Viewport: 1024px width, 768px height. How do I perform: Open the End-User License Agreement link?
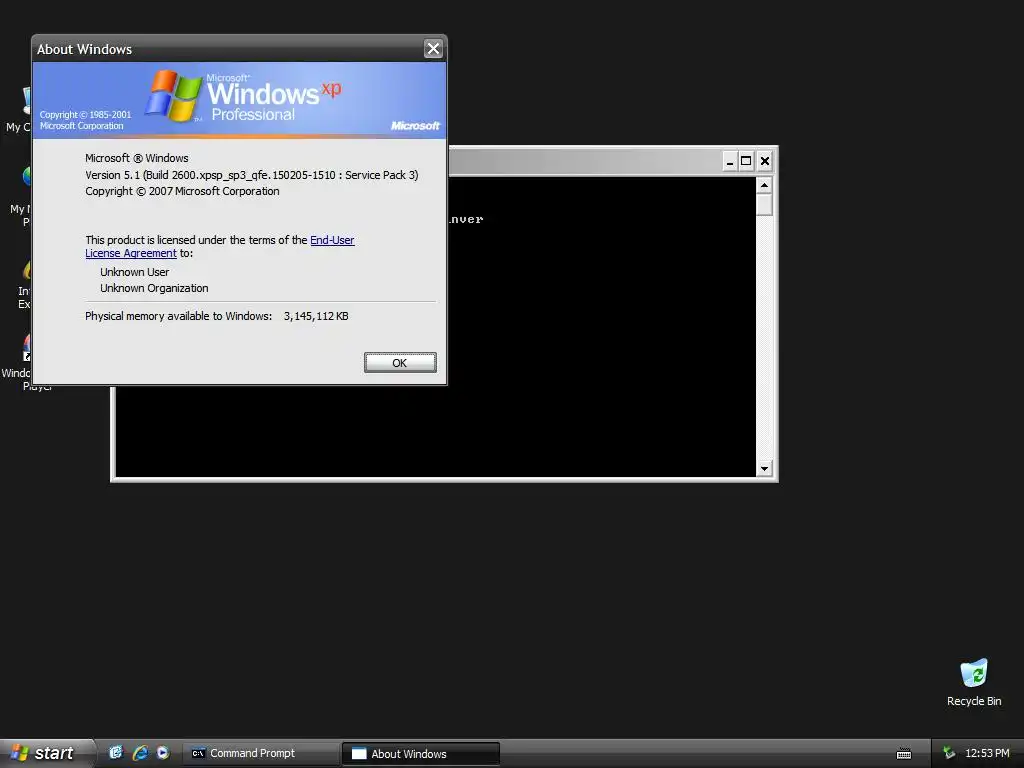click(x=332, y=240)
